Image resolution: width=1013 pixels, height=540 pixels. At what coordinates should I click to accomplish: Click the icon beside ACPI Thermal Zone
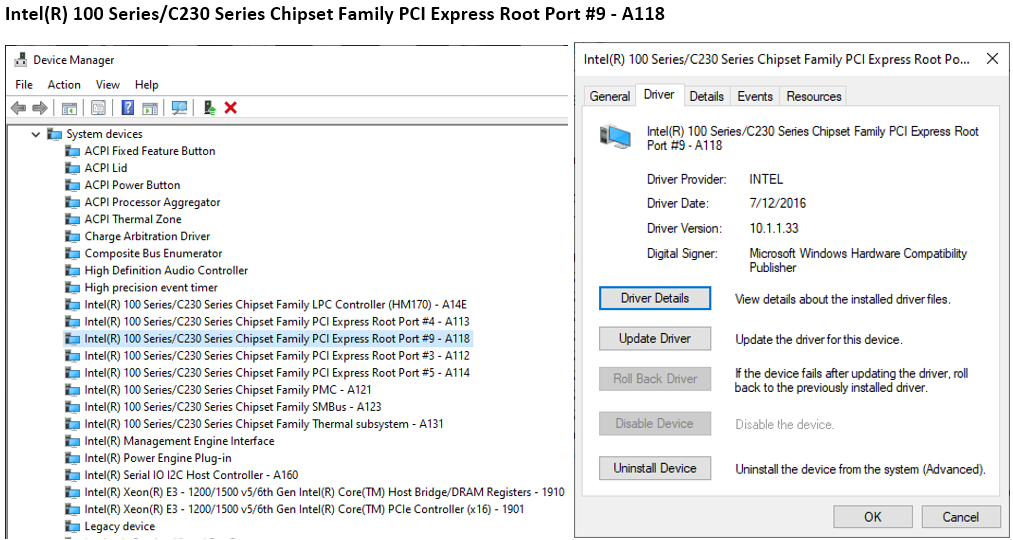(73, 220)
